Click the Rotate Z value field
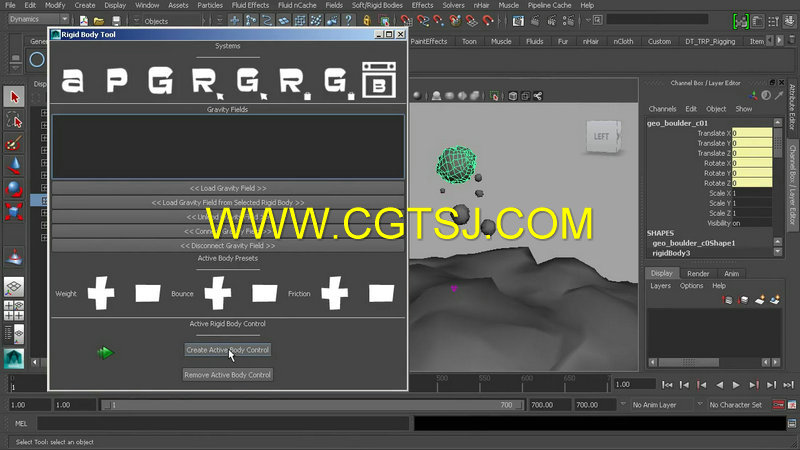800x450 pixels. (752, 183)
